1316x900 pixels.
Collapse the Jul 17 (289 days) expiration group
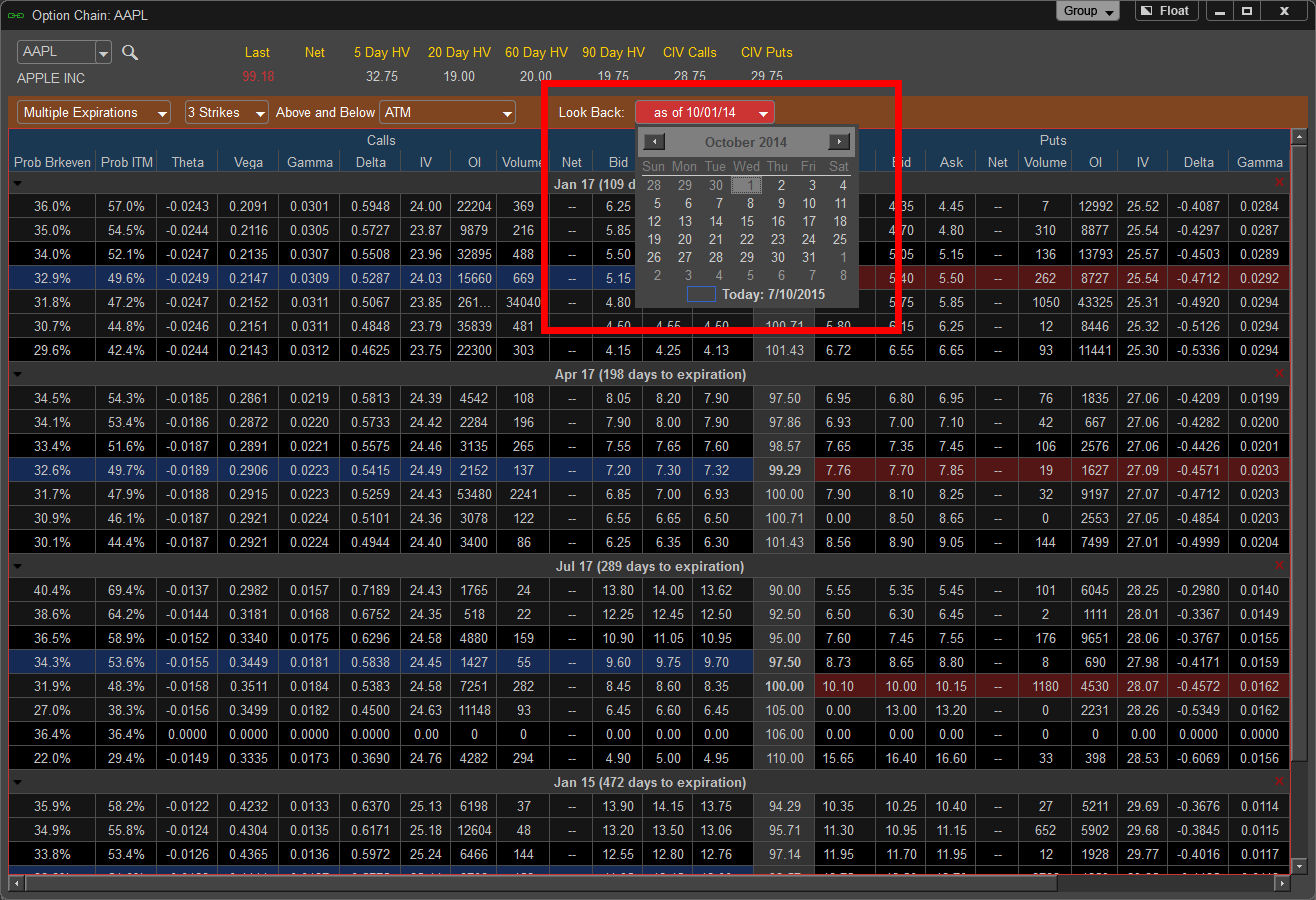[17, 566]
